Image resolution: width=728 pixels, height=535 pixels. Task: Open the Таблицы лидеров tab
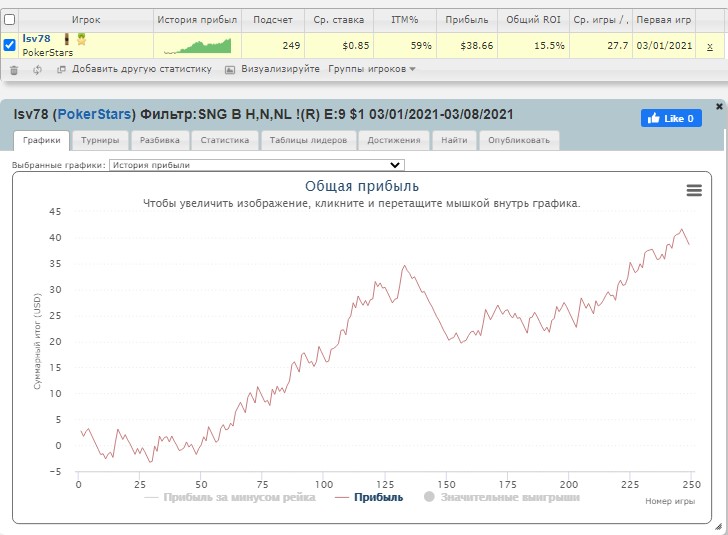tap(308, 140)
